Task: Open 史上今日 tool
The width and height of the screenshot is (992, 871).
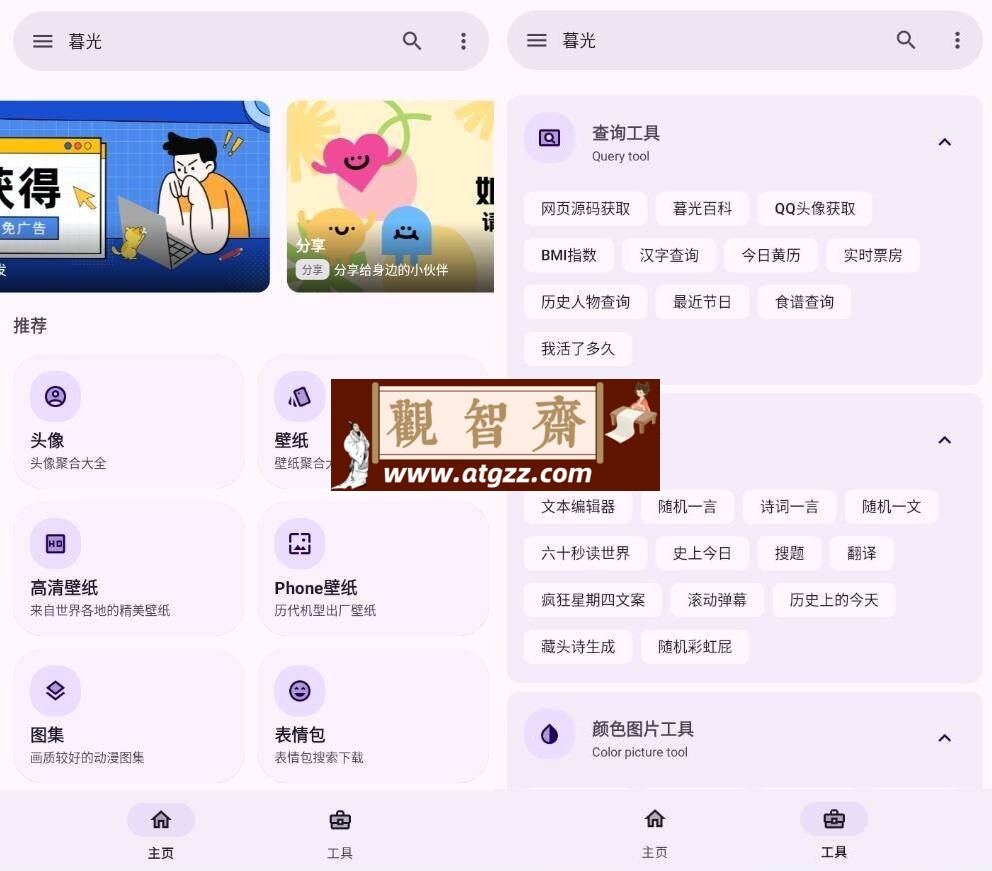Action: coord(702,553)
